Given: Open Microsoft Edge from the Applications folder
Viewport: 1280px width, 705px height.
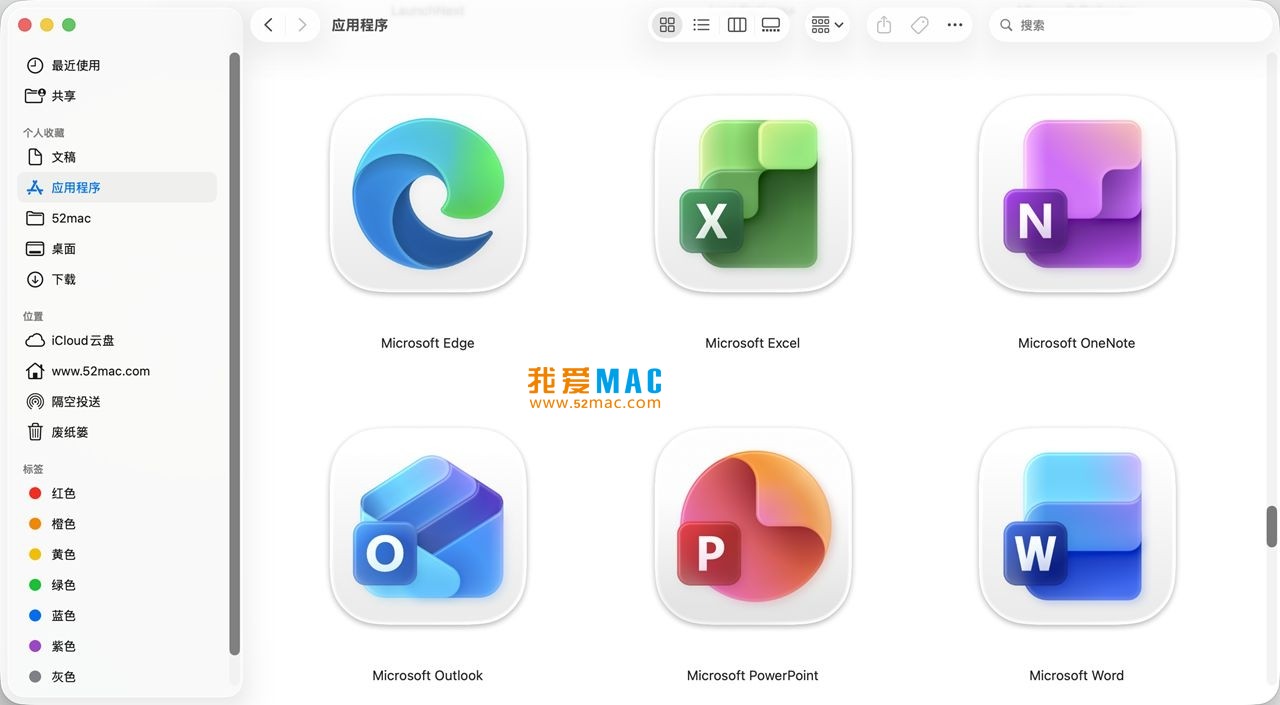Looking at the screenshot, I should [427, 195].
